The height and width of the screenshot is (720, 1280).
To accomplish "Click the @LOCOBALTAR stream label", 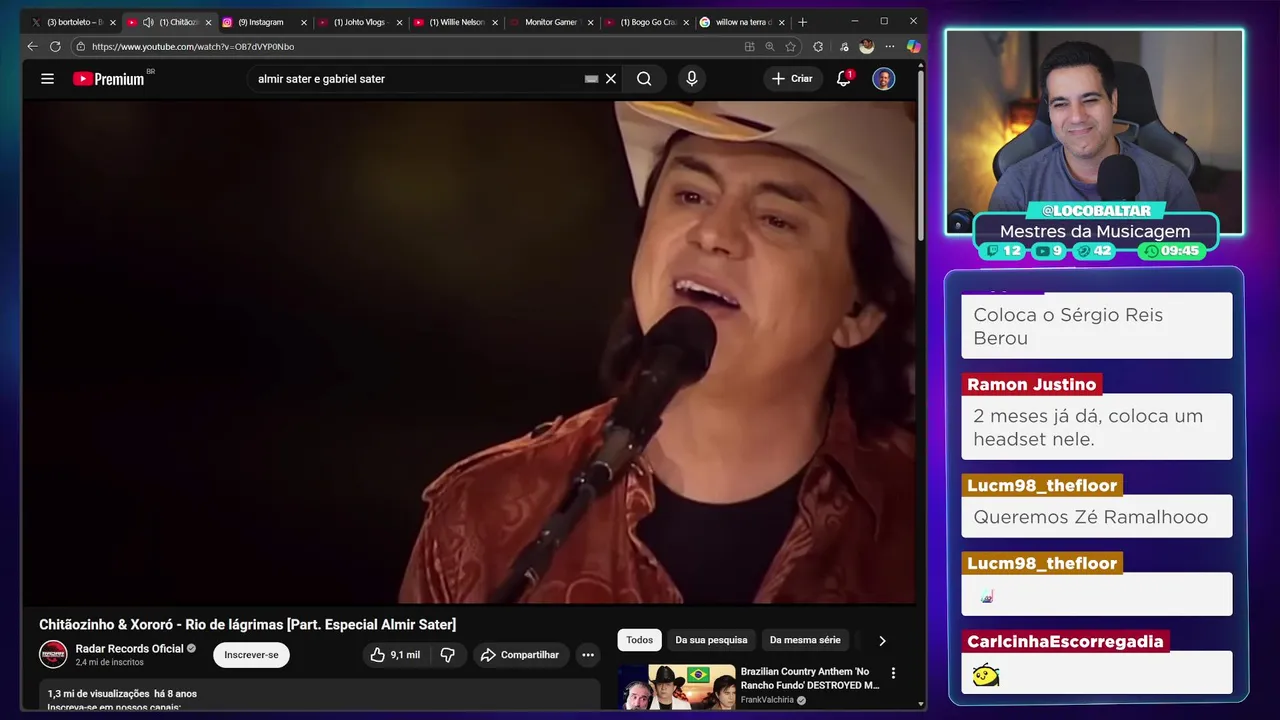I will pos(1096,211).
